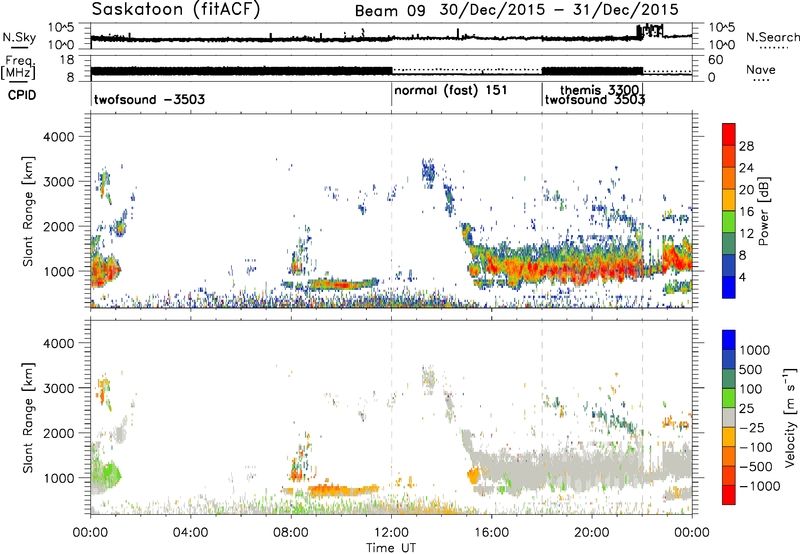Click the '20:00' time axis label
800x554 pixels.
[x=592, y=533]
